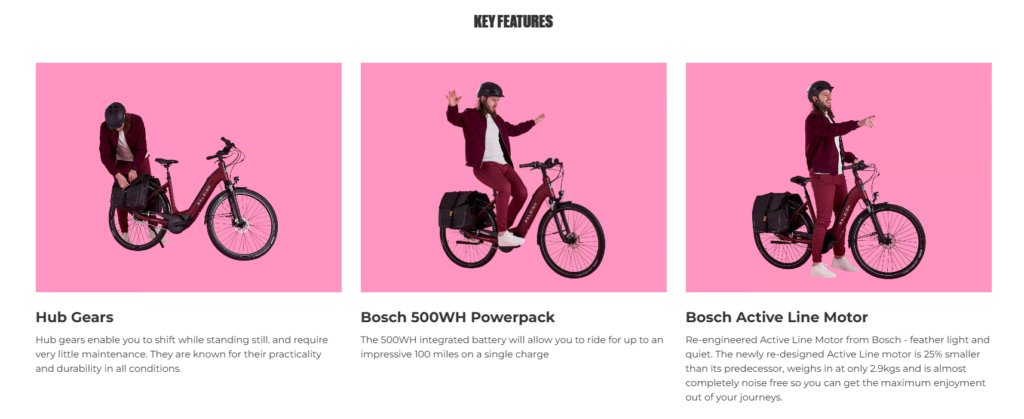Click the pointing hand in the third image
The height and width of the screenshot is (419, 1024).
point(868,121)
